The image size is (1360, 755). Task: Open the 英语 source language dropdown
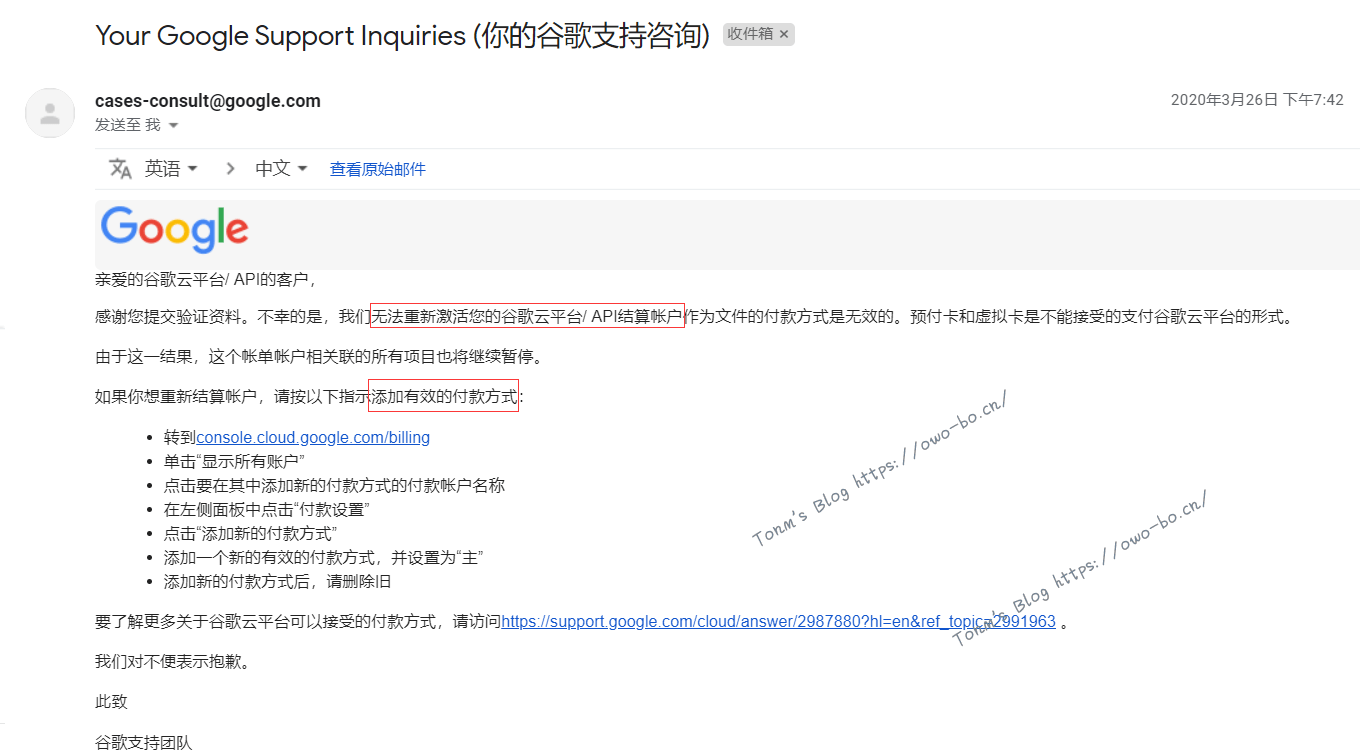[x=171, y=169]
